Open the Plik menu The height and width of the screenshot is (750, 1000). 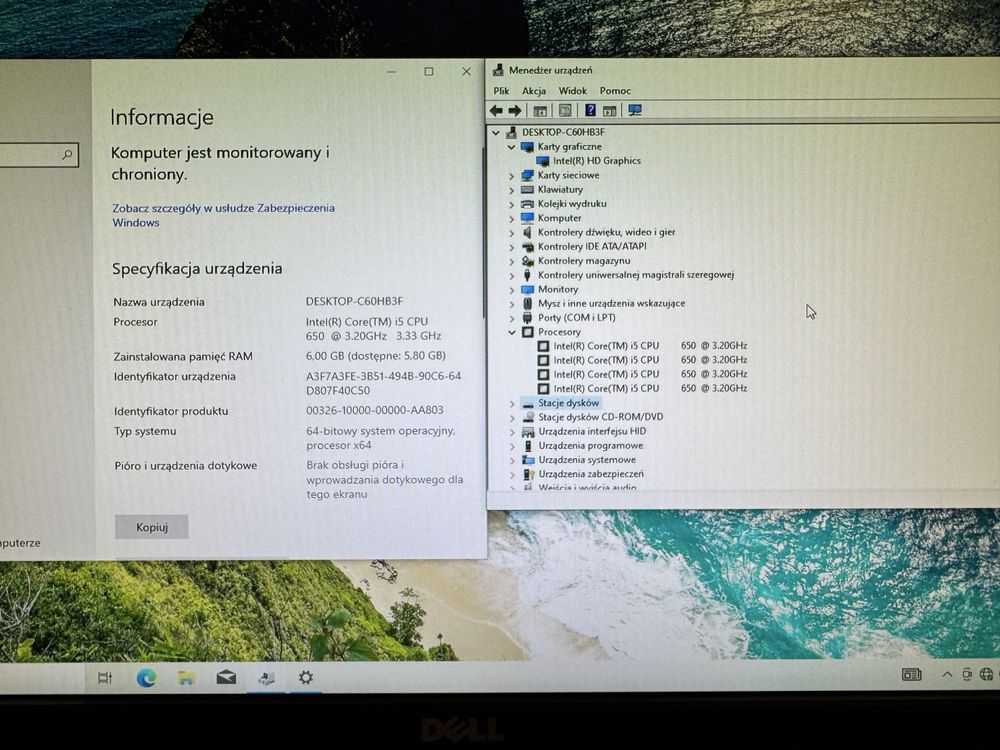pos(501,91)
